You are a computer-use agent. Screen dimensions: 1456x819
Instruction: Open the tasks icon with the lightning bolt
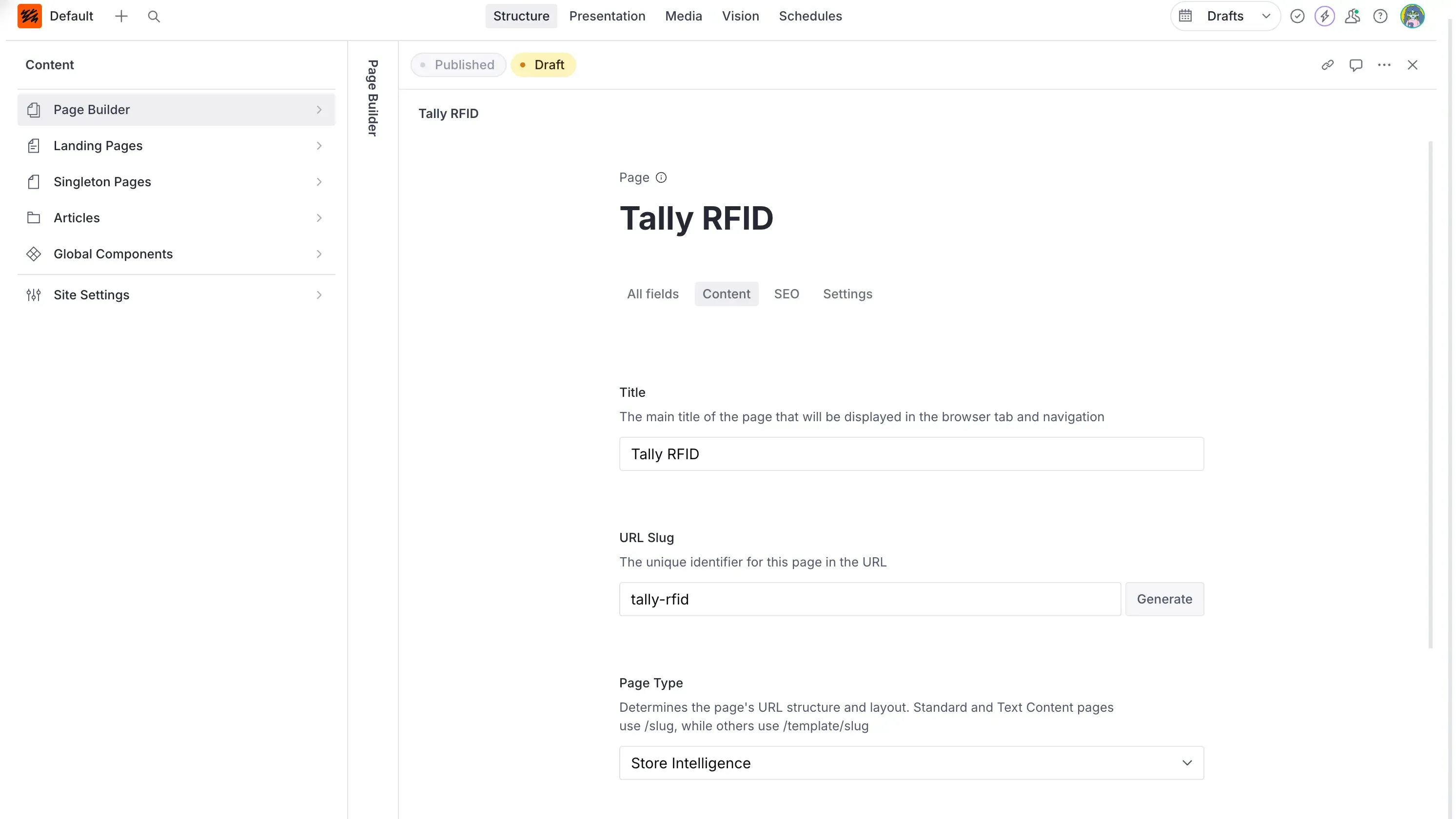coord(1325,16)
